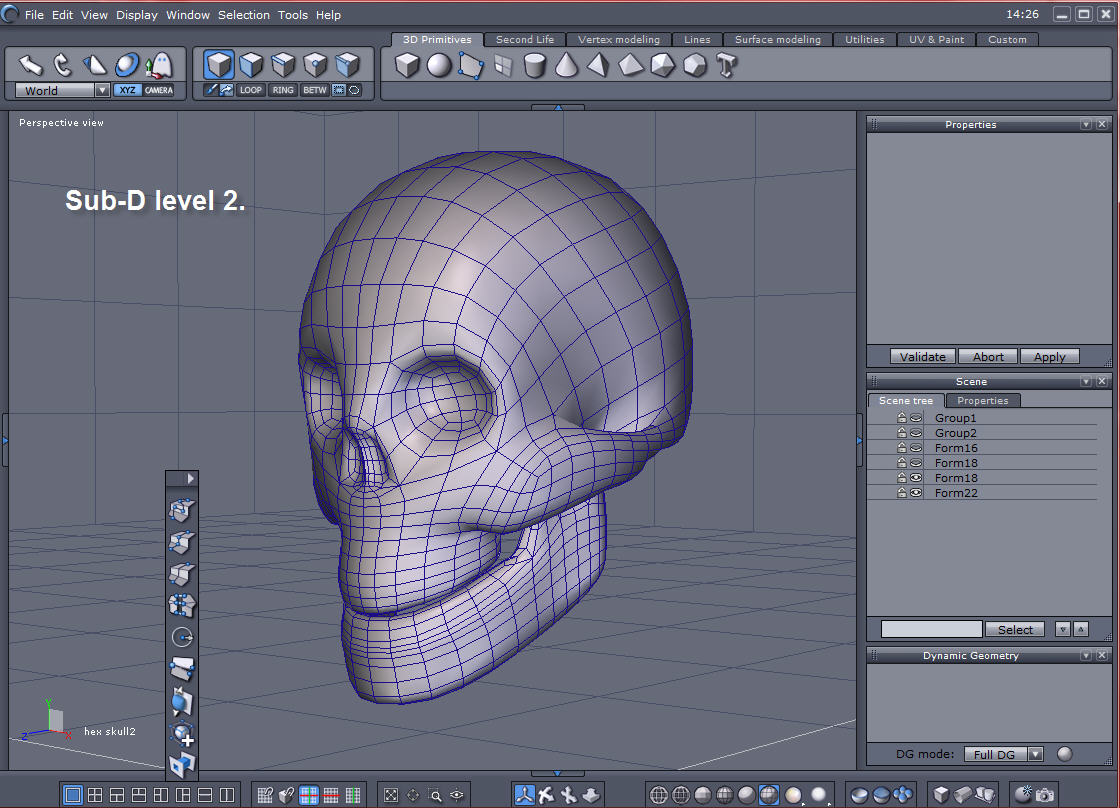Open the Tools menu
The width and height of the screenshot is (1120, 808).
pyautogui.click(x=293, y=14)
